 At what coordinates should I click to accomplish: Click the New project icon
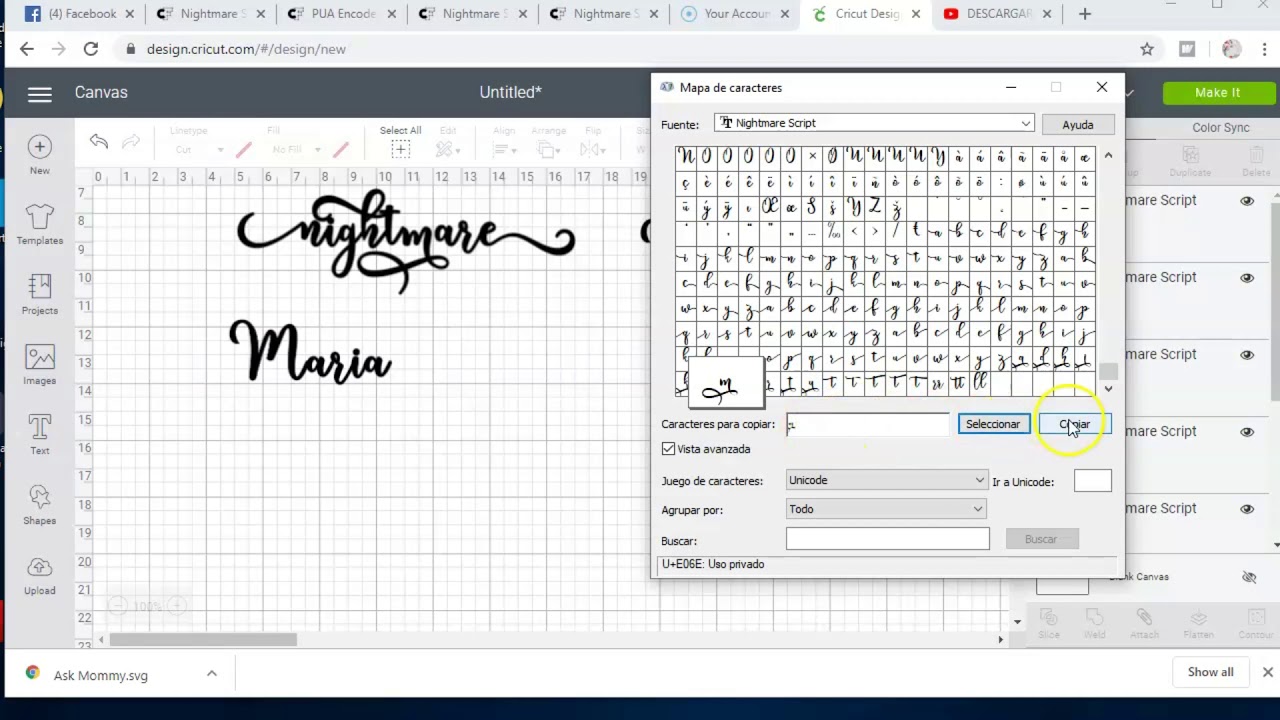tap(39, 147)
